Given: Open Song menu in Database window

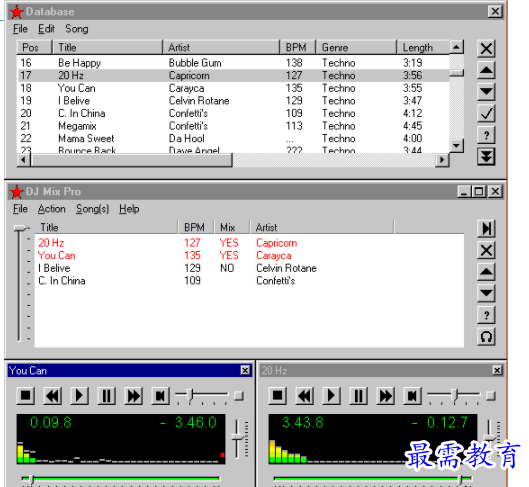Looking at the screenshot, I should [77, 29].
